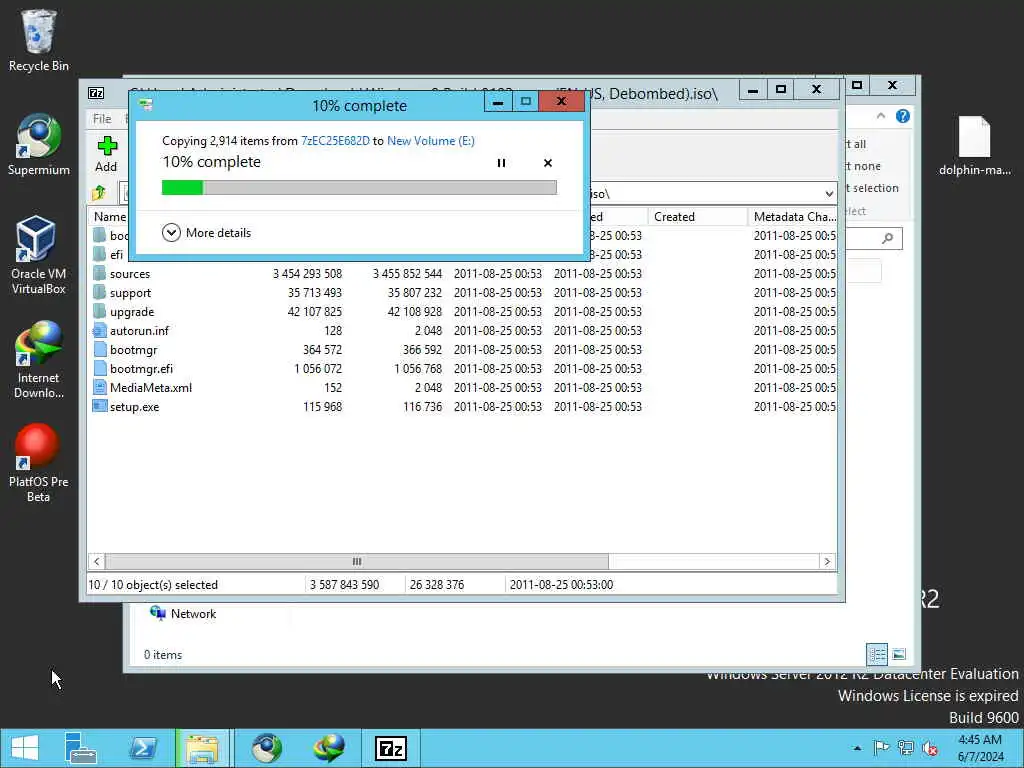Open the 7zEC25E682D source link
The width and height of the screenshot is (1024, 768).
[x=335, y=140]
